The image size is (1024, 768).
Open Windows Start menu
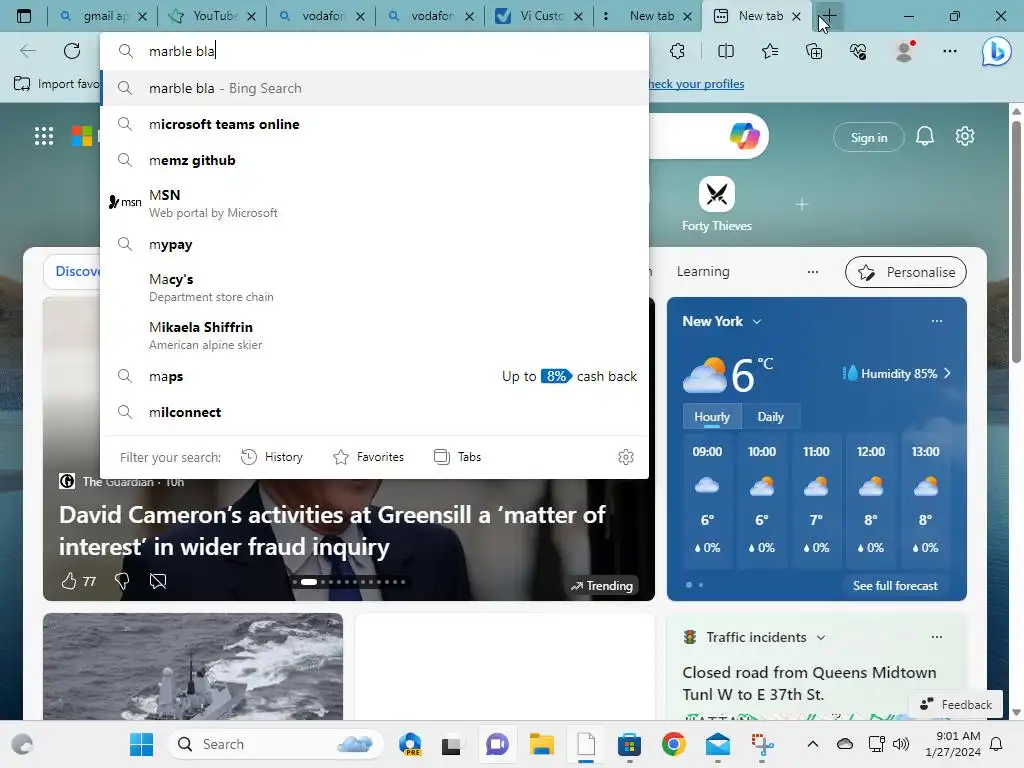[141, 744]
